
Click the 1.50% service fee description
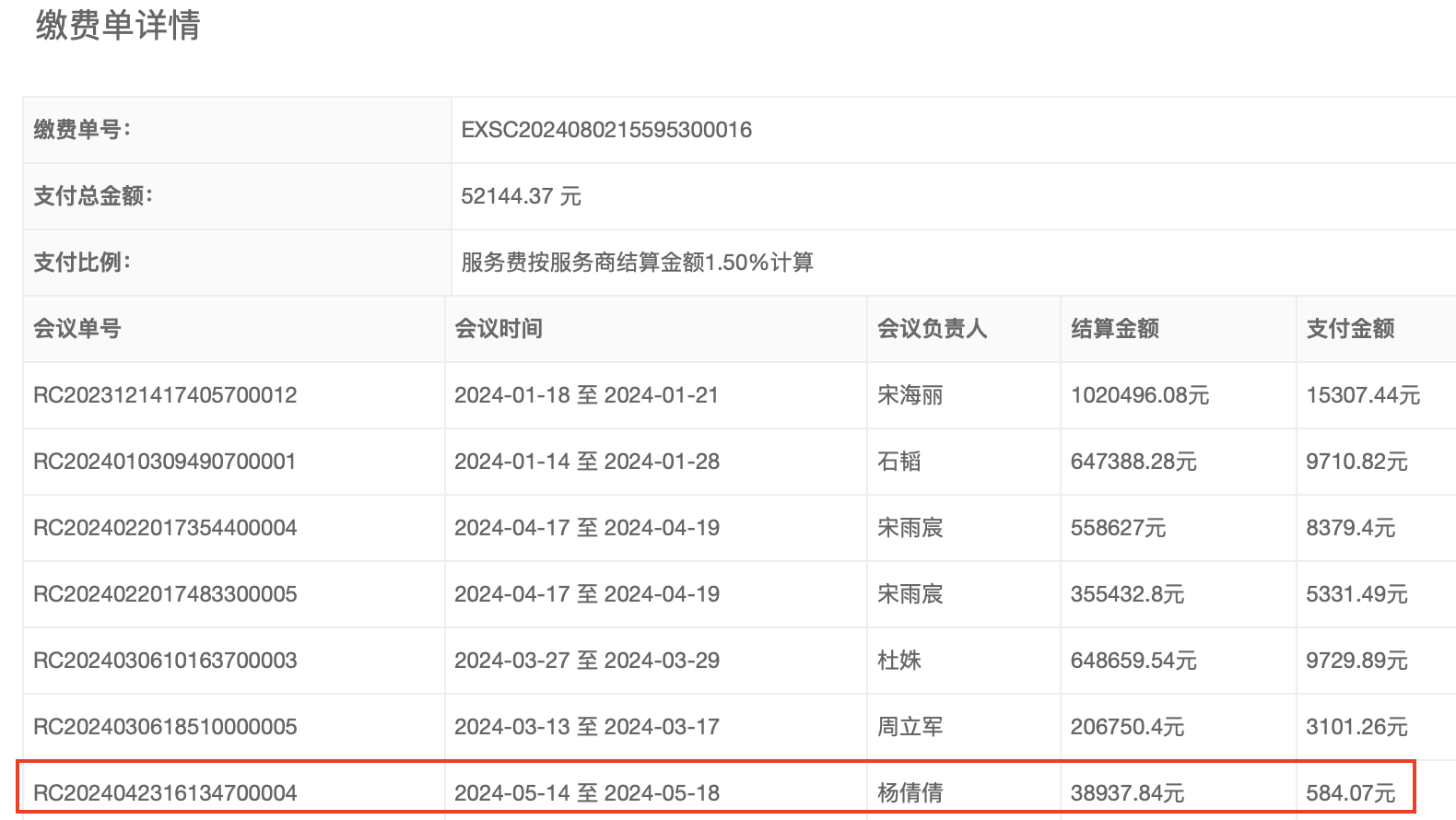coord(637,263)
